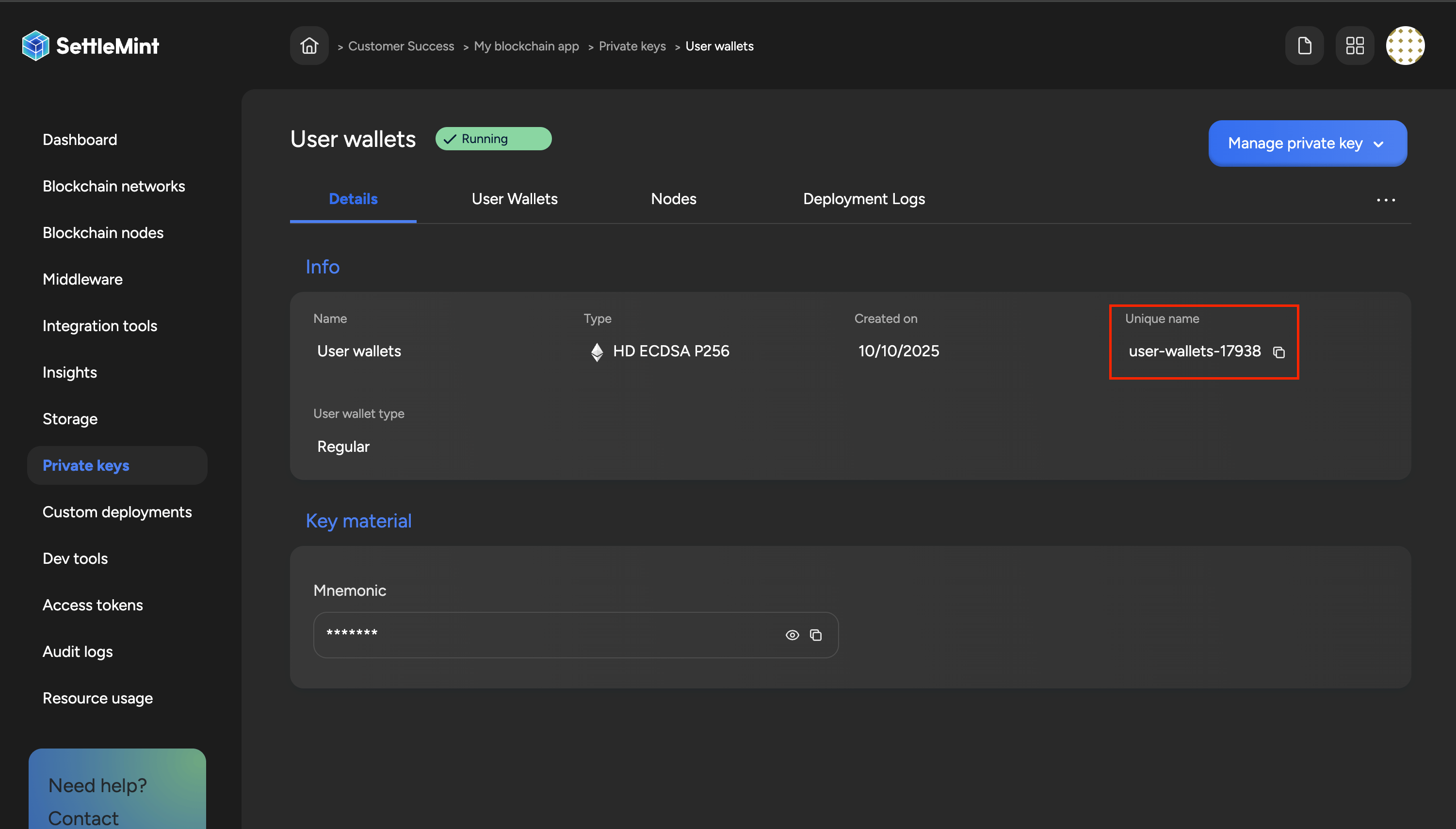Navigate to My blockchain app breadcrumb

click(x=526, y=46)
